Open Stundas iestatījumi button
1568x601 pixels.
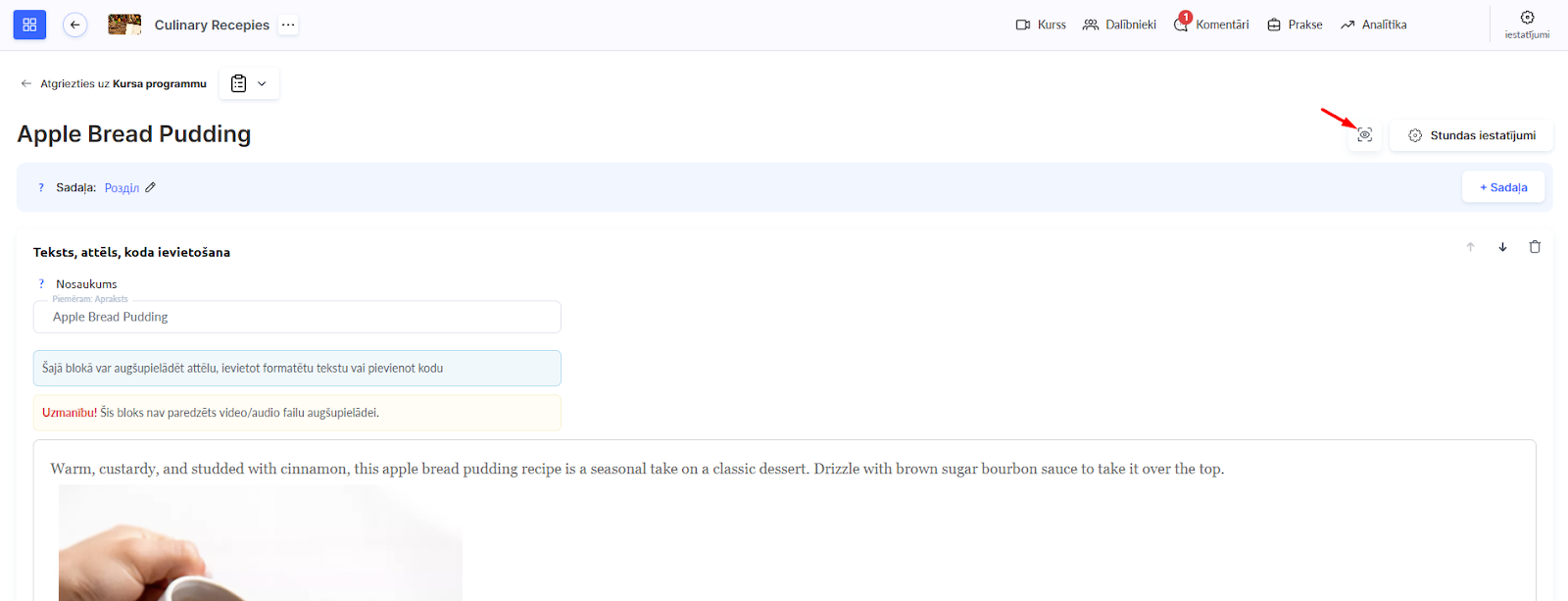(1471, 135)
